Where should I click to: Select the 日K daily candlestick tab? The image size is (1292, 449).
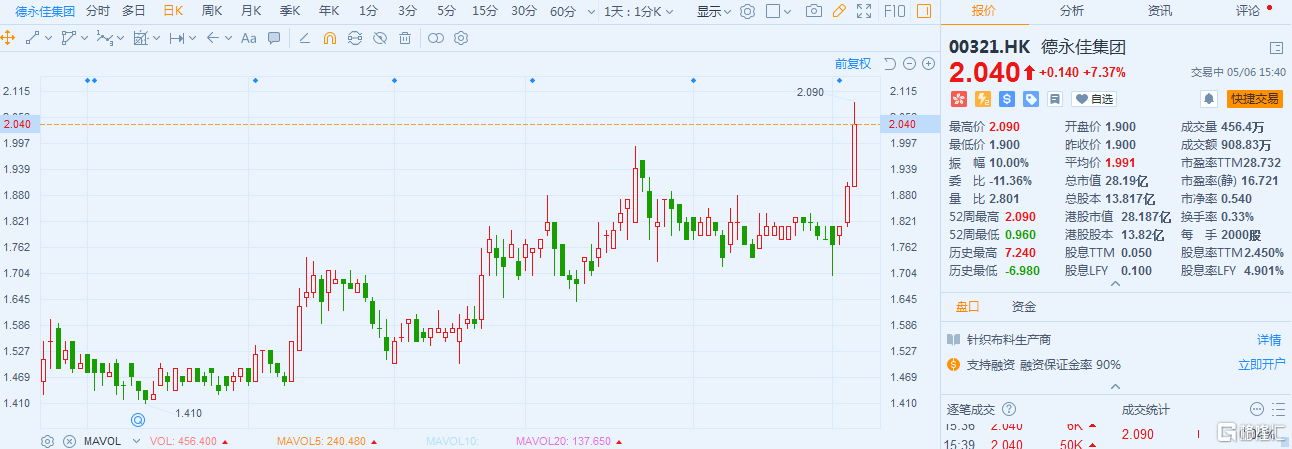(x=173, y=12)
